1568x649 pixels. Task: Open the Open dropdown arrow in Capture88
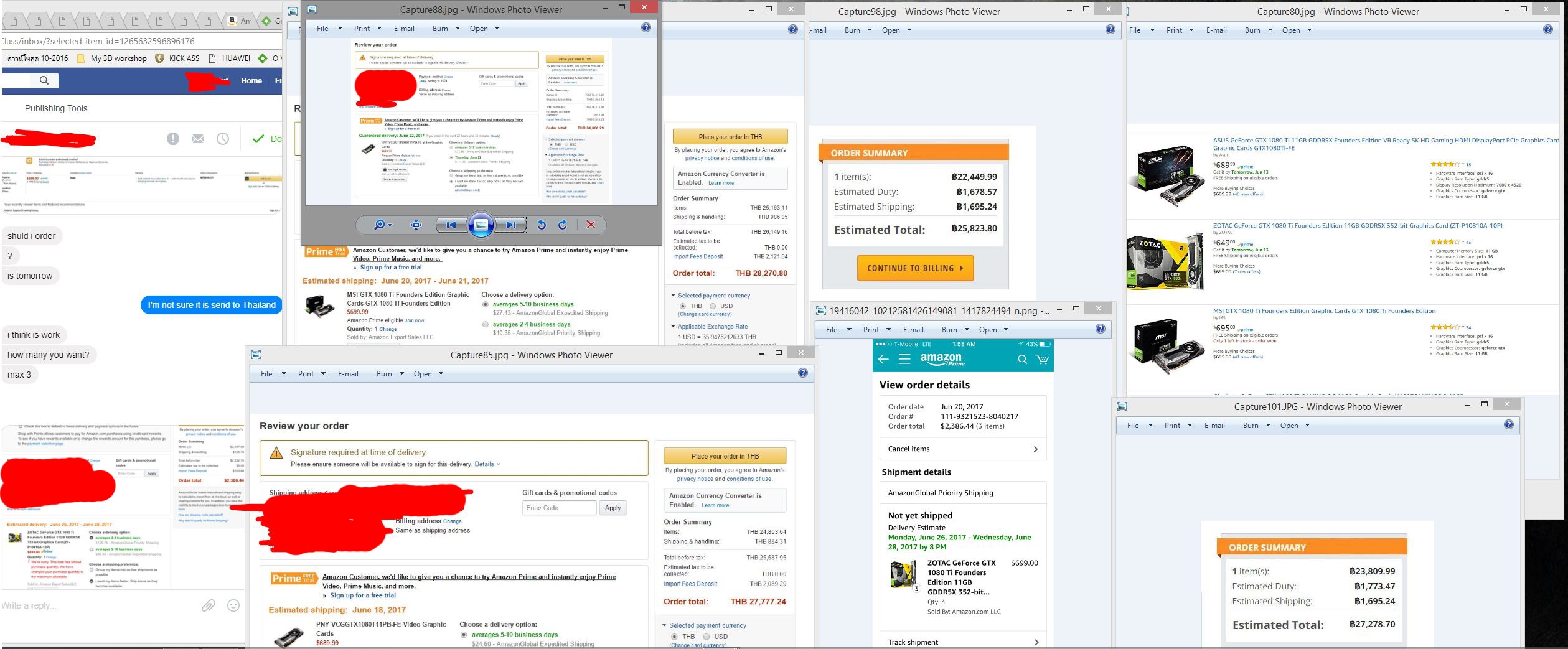497,28
